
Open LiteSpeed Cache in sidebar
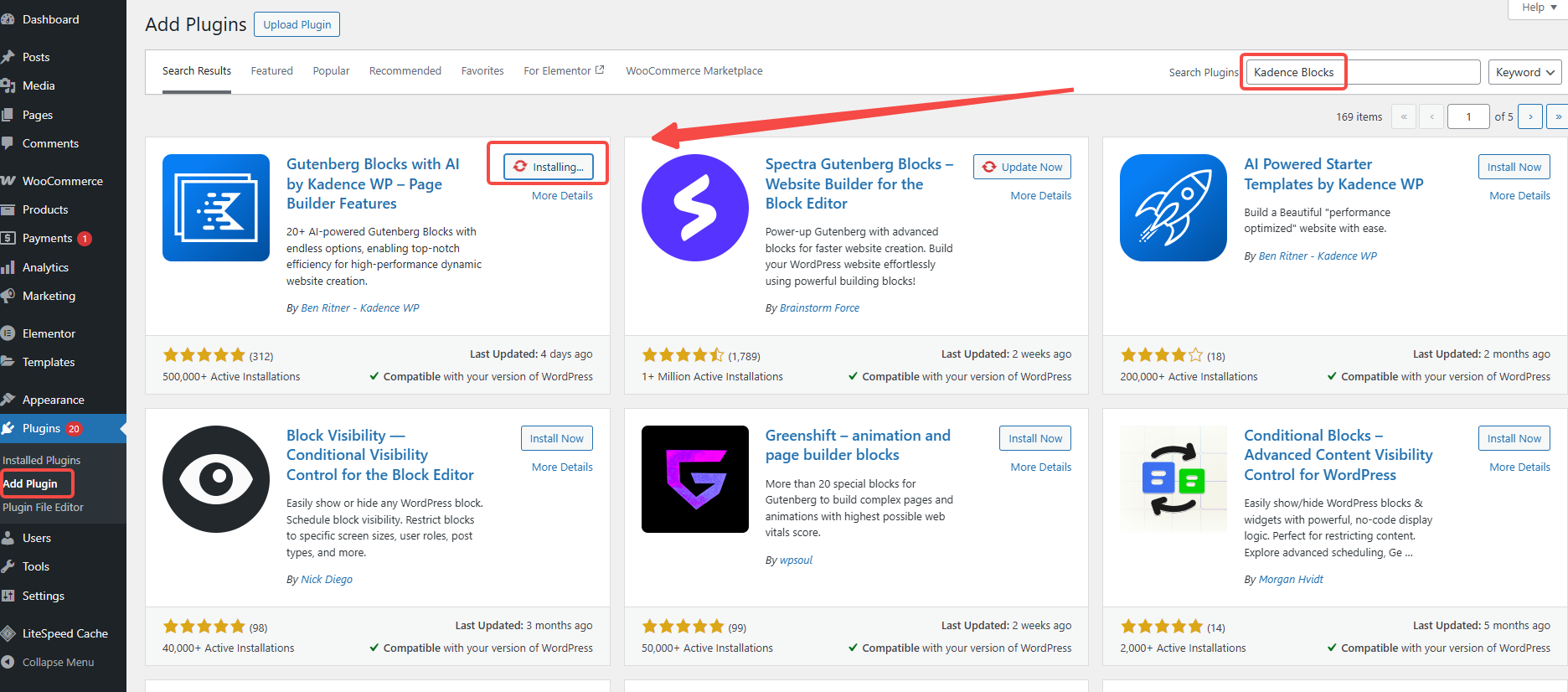(x=64, y=633)
